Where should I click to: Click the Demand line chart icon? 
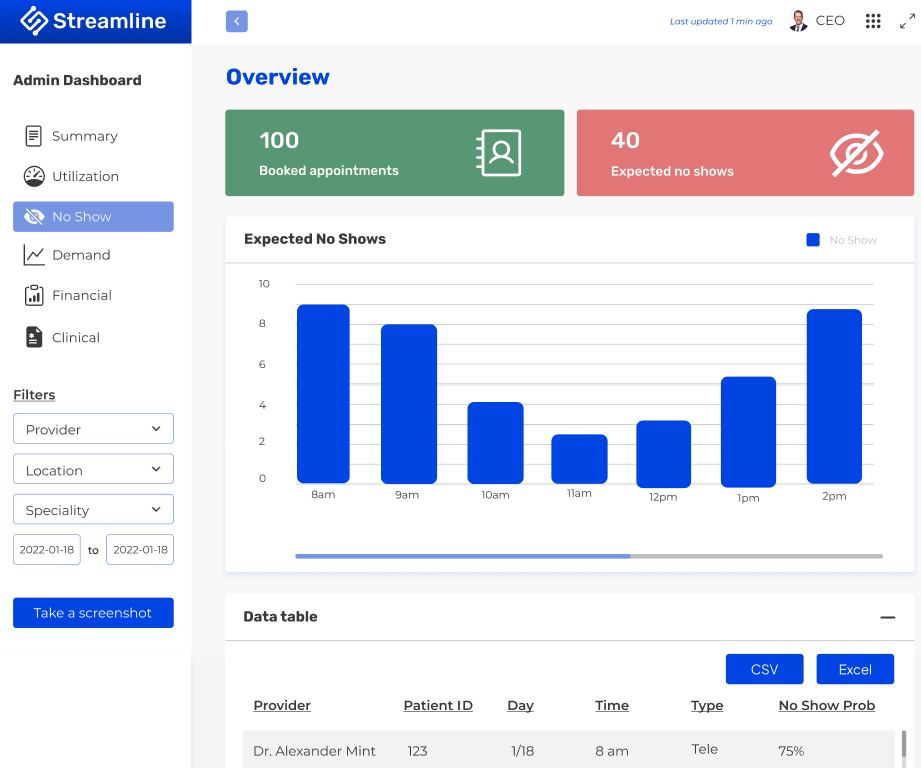coord(34,255)
